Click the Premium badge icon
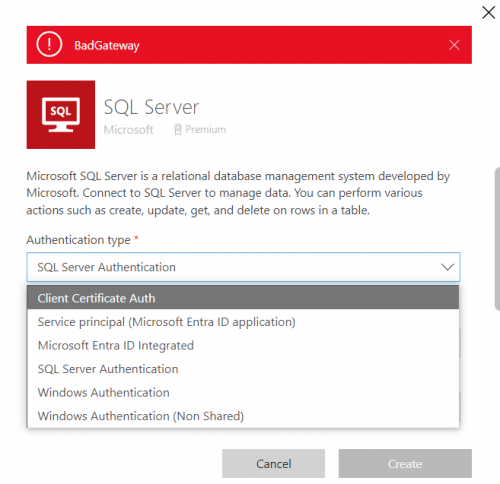 click(178, 129)
